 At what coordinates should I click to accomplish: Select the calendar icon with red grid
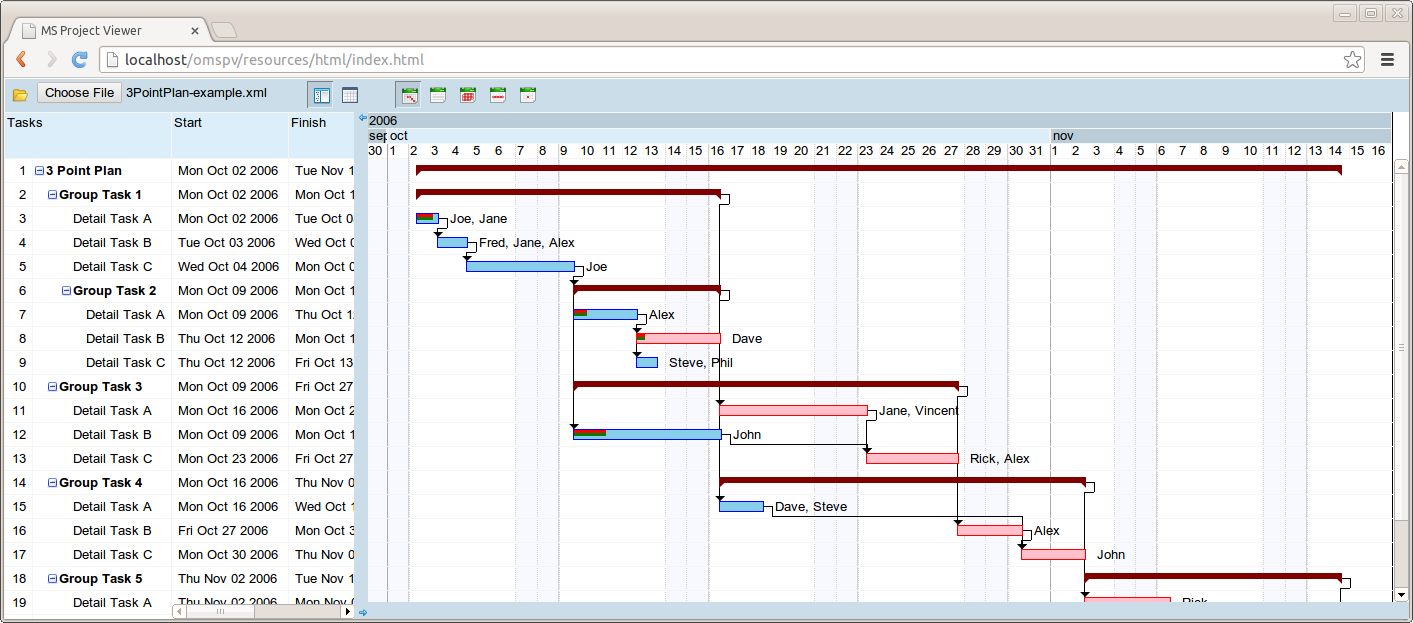click(467, 95)
